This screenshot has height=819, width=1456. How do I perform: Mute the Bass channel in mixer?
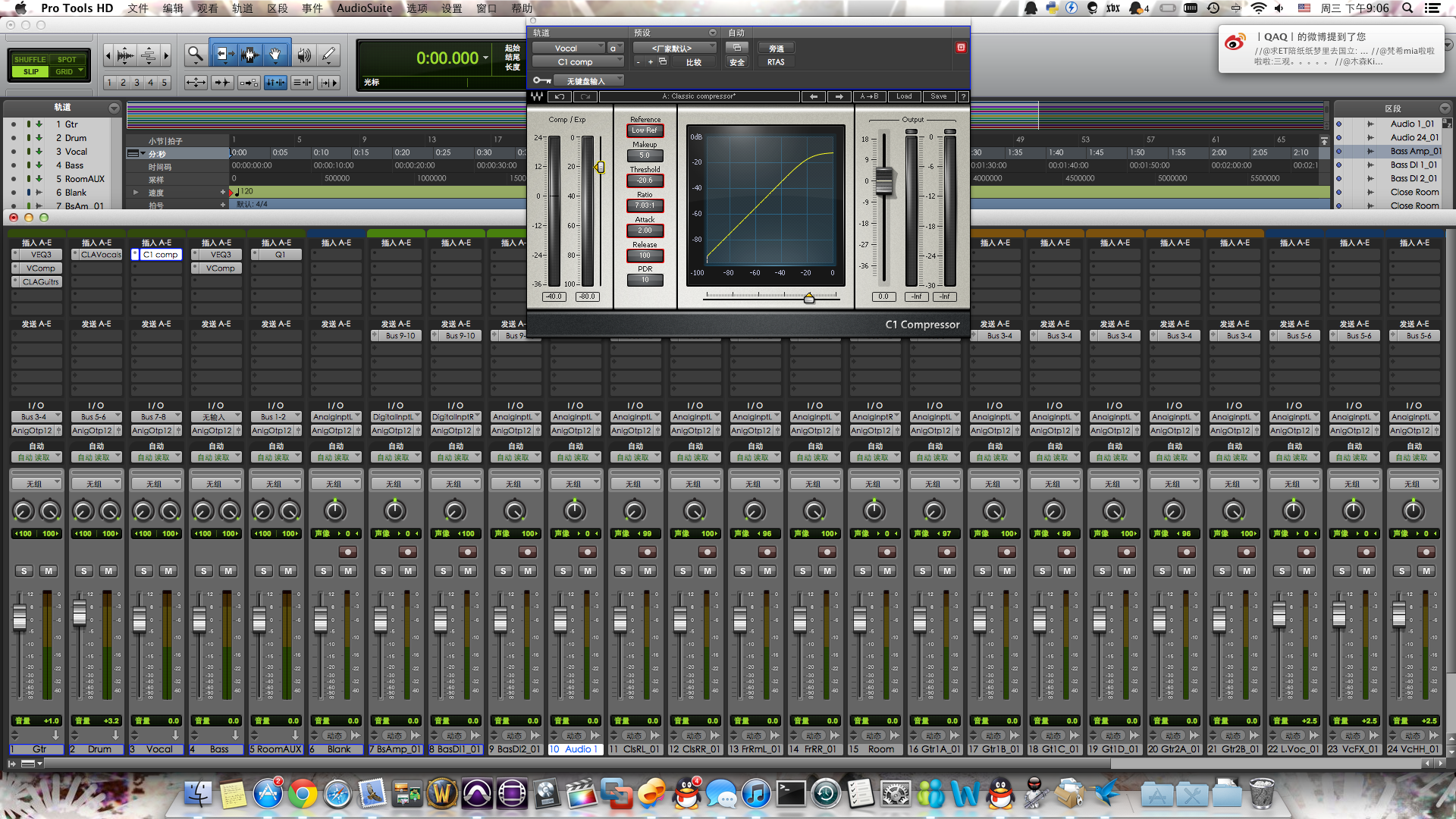click(x=228, y=570)
